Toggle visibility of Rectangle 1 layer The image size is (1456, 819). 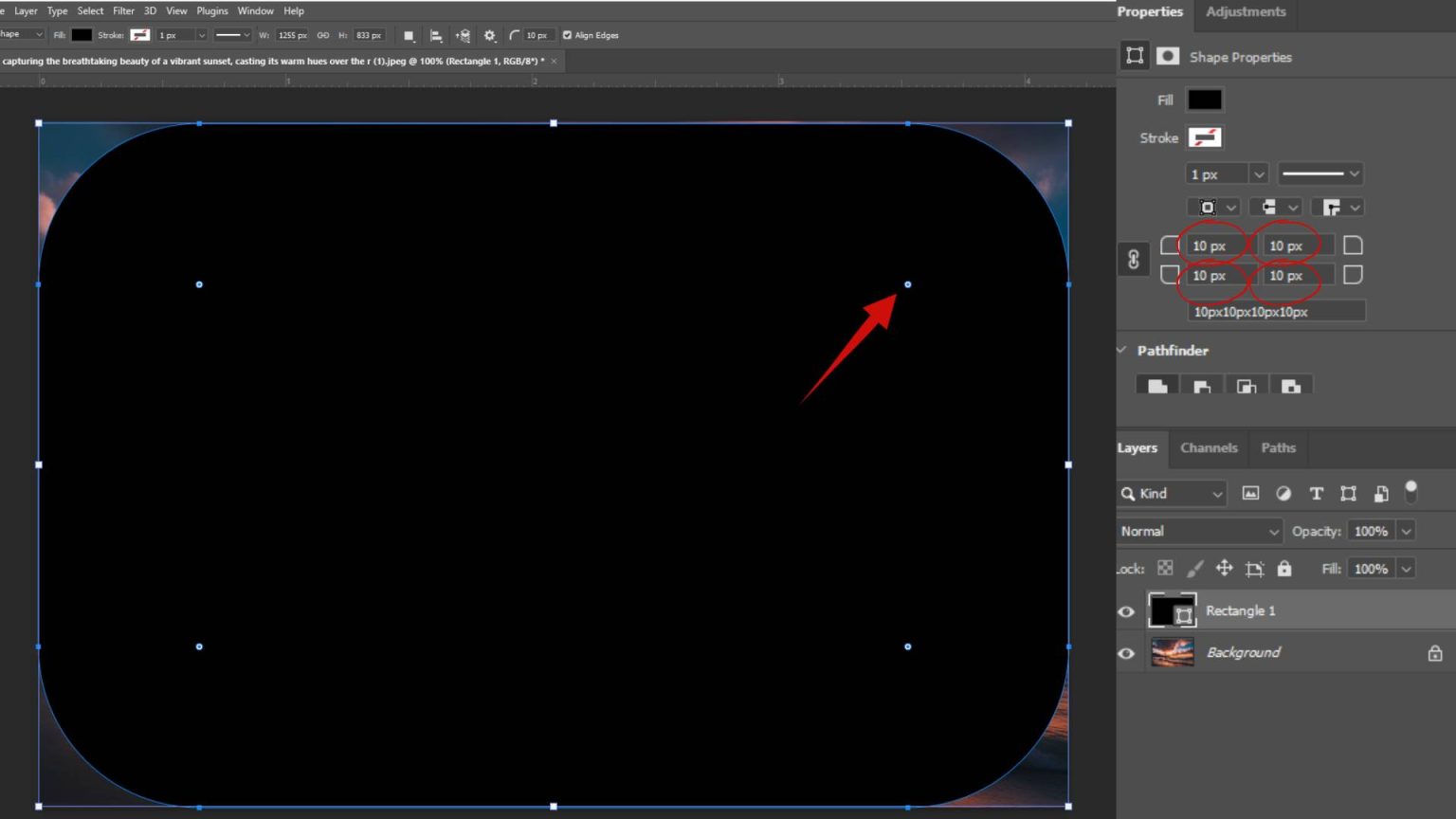click(x=1126, y=611)
